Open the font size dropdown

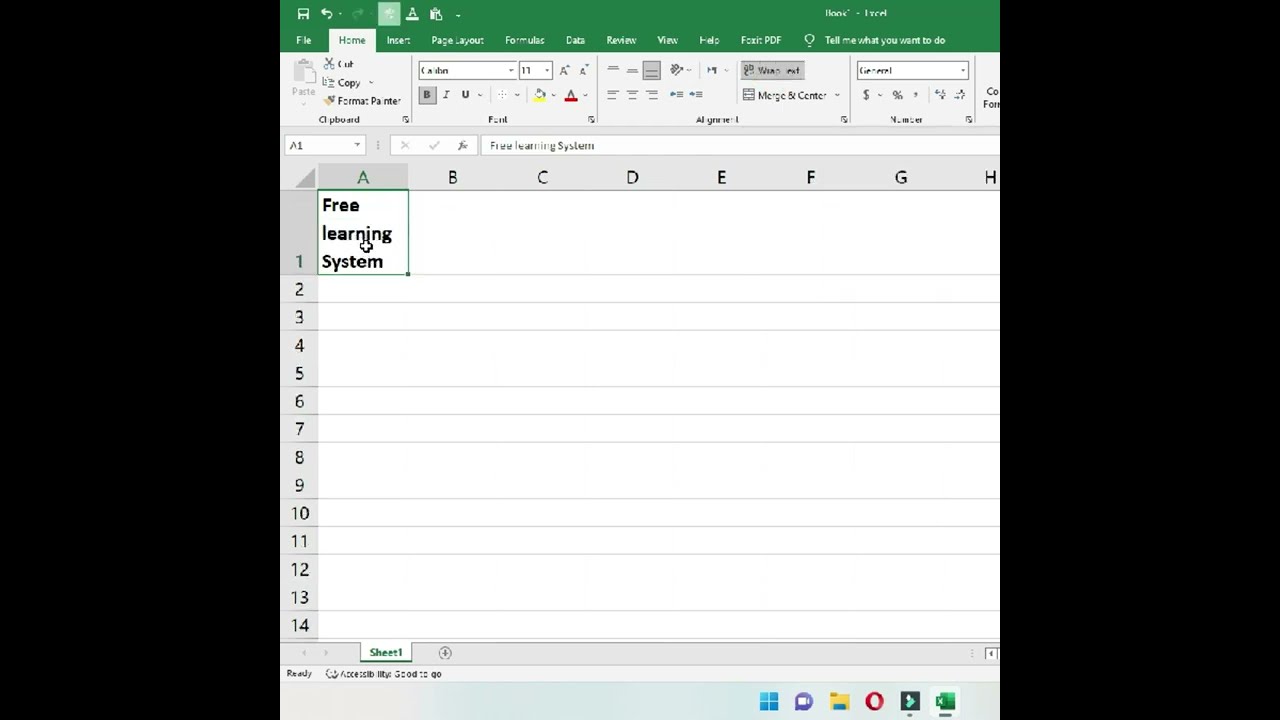point(547,70)
